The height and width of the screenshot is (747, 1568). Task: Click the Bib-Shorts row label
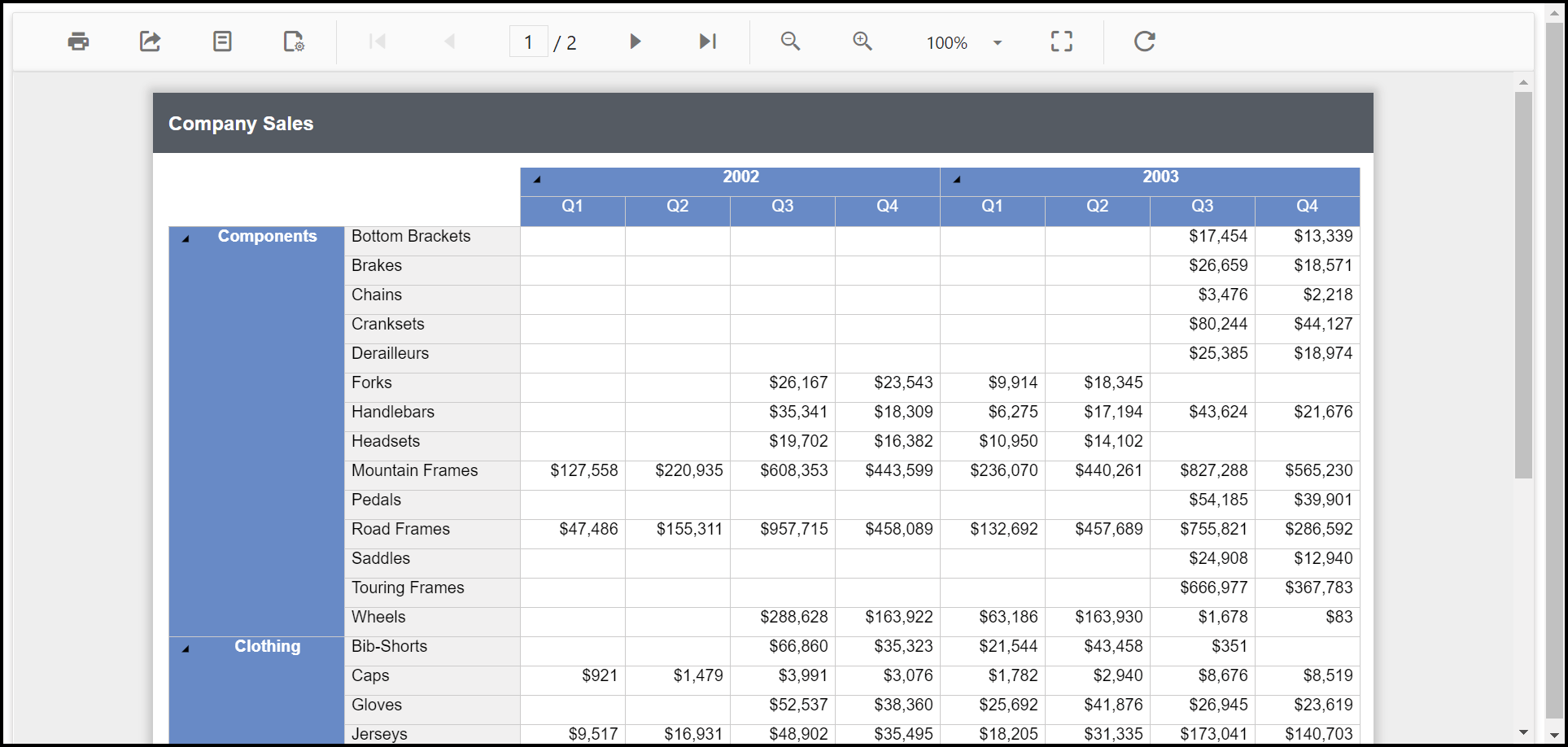[x=389, y=646]
